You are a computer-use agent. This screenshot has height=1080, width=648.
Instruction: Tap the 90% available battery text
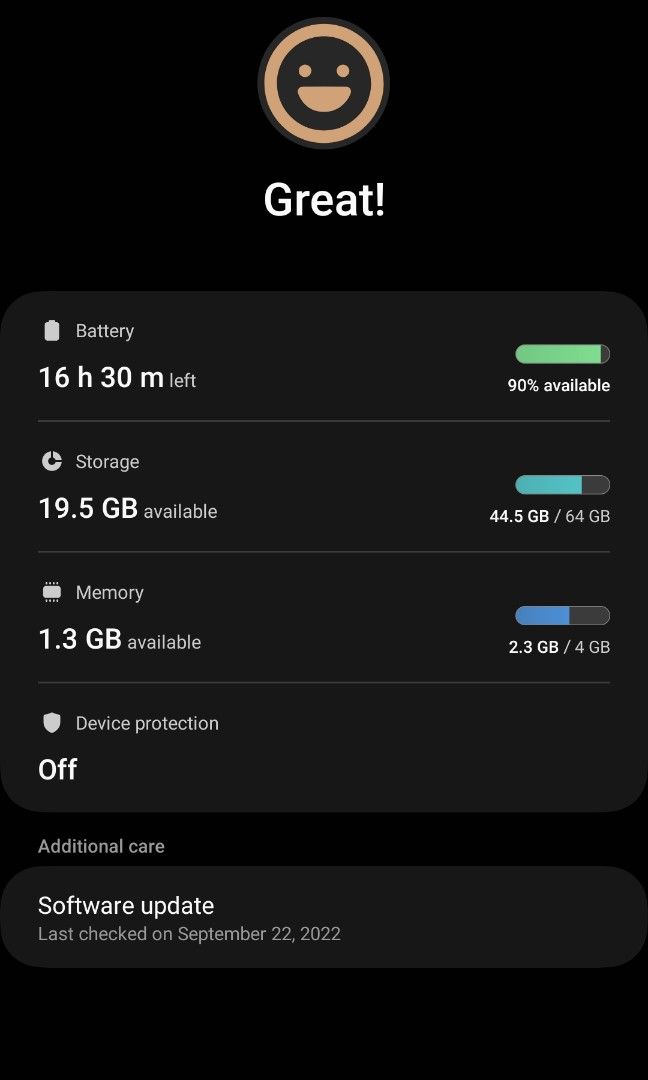(558, 386)
